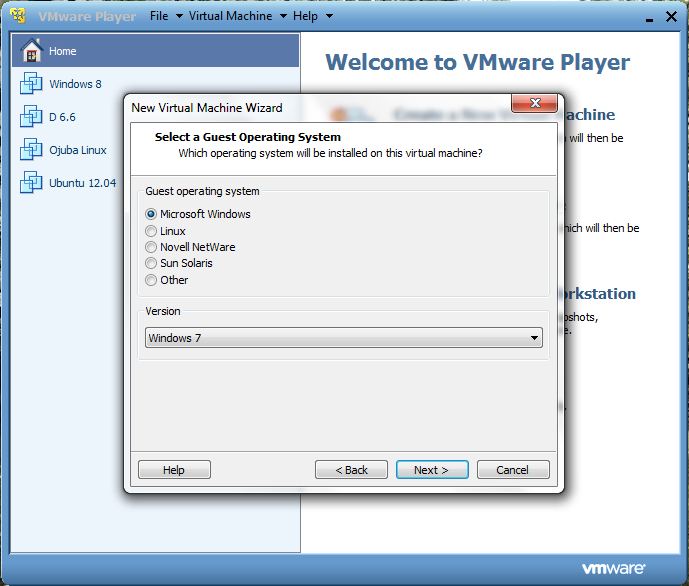Expand the Help menu dropdown arrow
The height and width of the screenshot is (586, 689).
(329, 16)
